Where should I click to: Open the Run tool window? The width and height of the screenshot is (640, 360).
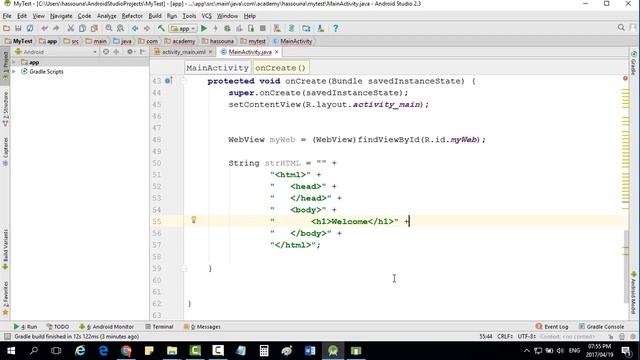point(25,327)
